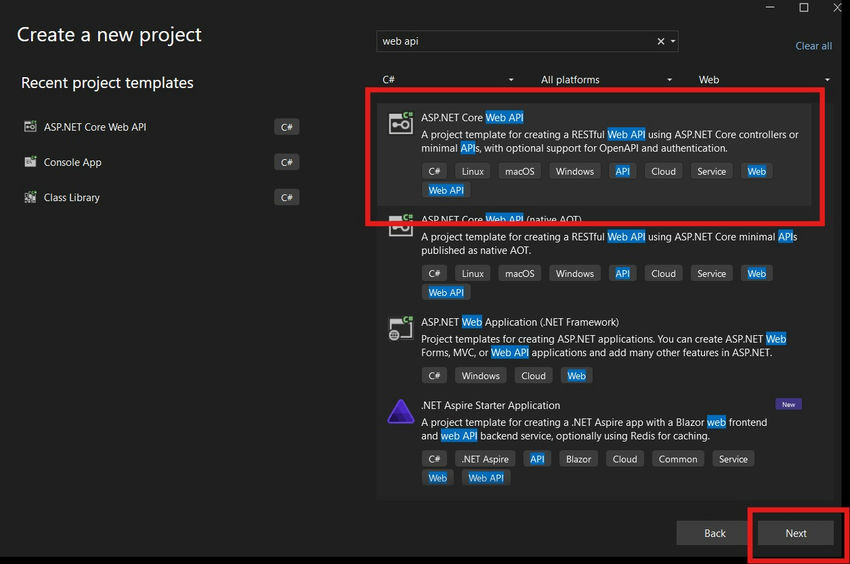Clear the search text with the X icon
850x564 pixels.
click(x=660, y=42)
